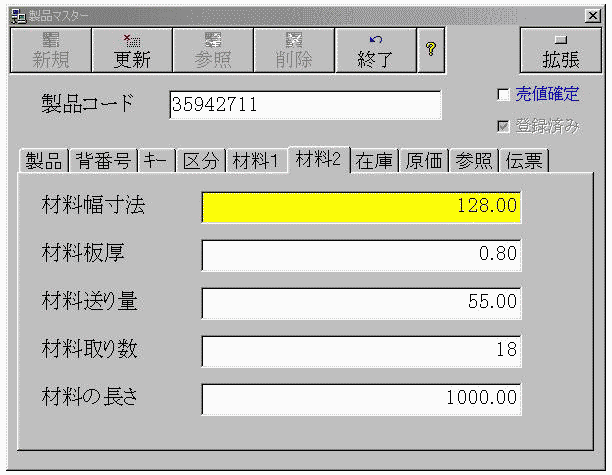Open help with the question mark icon
612x475 pixels.
click(x=431, y=50)
